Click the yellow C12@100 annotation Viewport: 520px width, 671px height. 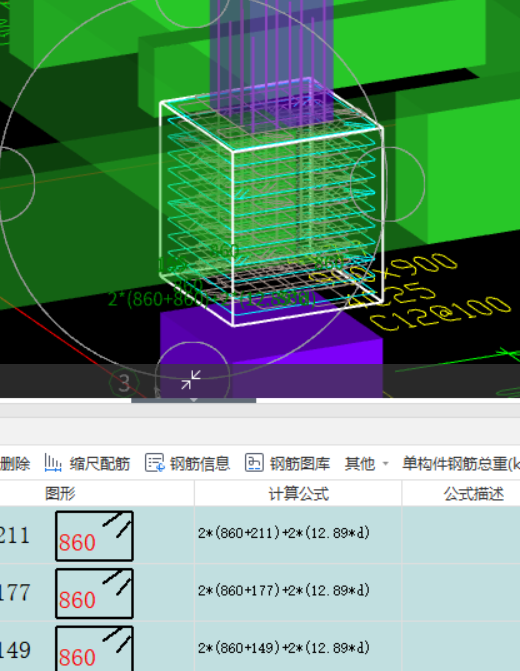tap(441, 314)
